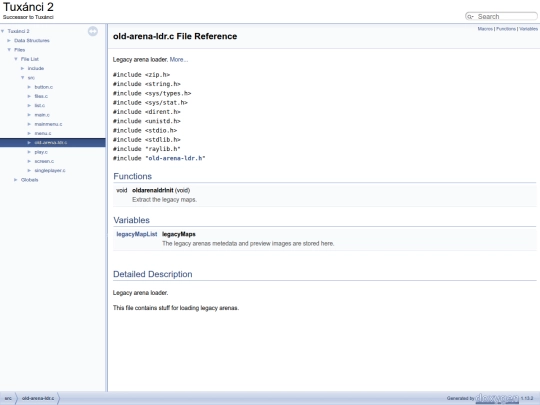
Task: Open files.c in the file tree
Action: (x=41, y=96)
